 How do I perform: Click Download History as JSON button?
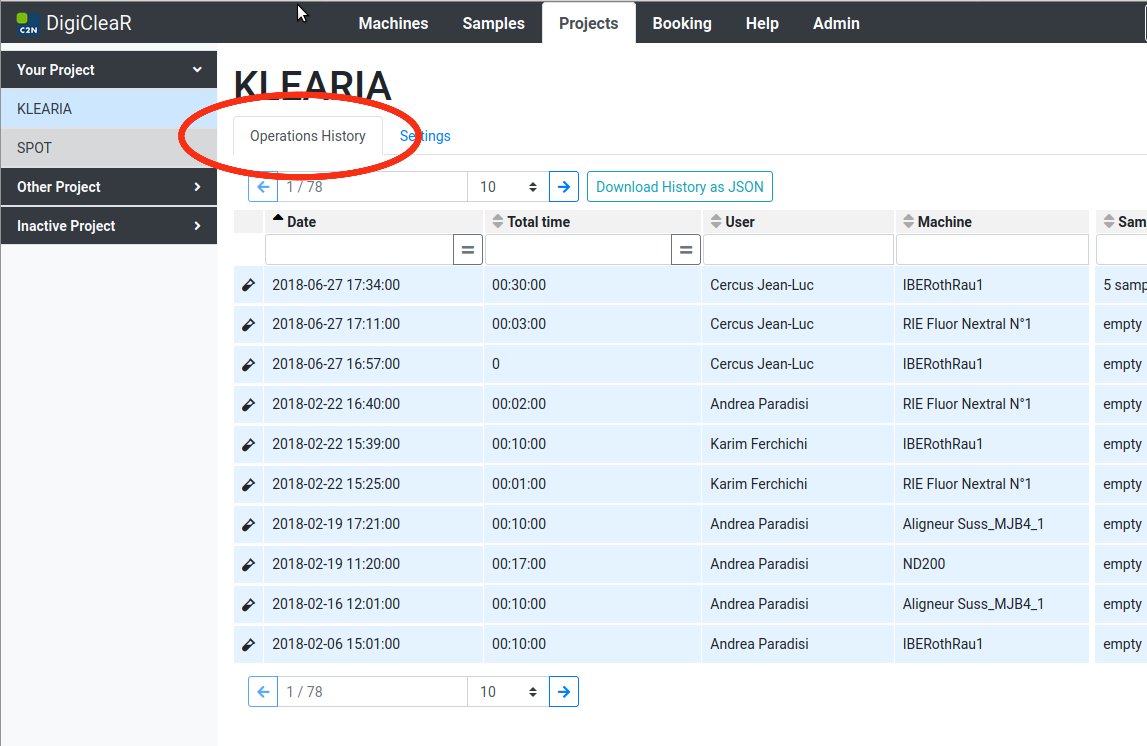pos(679,187)
